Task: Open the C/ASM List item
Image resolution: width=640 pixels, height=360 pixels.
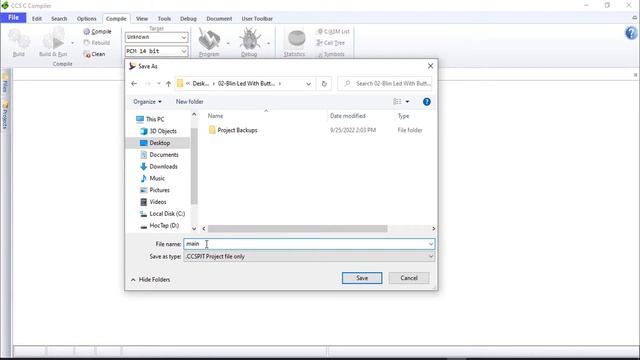Action: (x=333, y=31)
